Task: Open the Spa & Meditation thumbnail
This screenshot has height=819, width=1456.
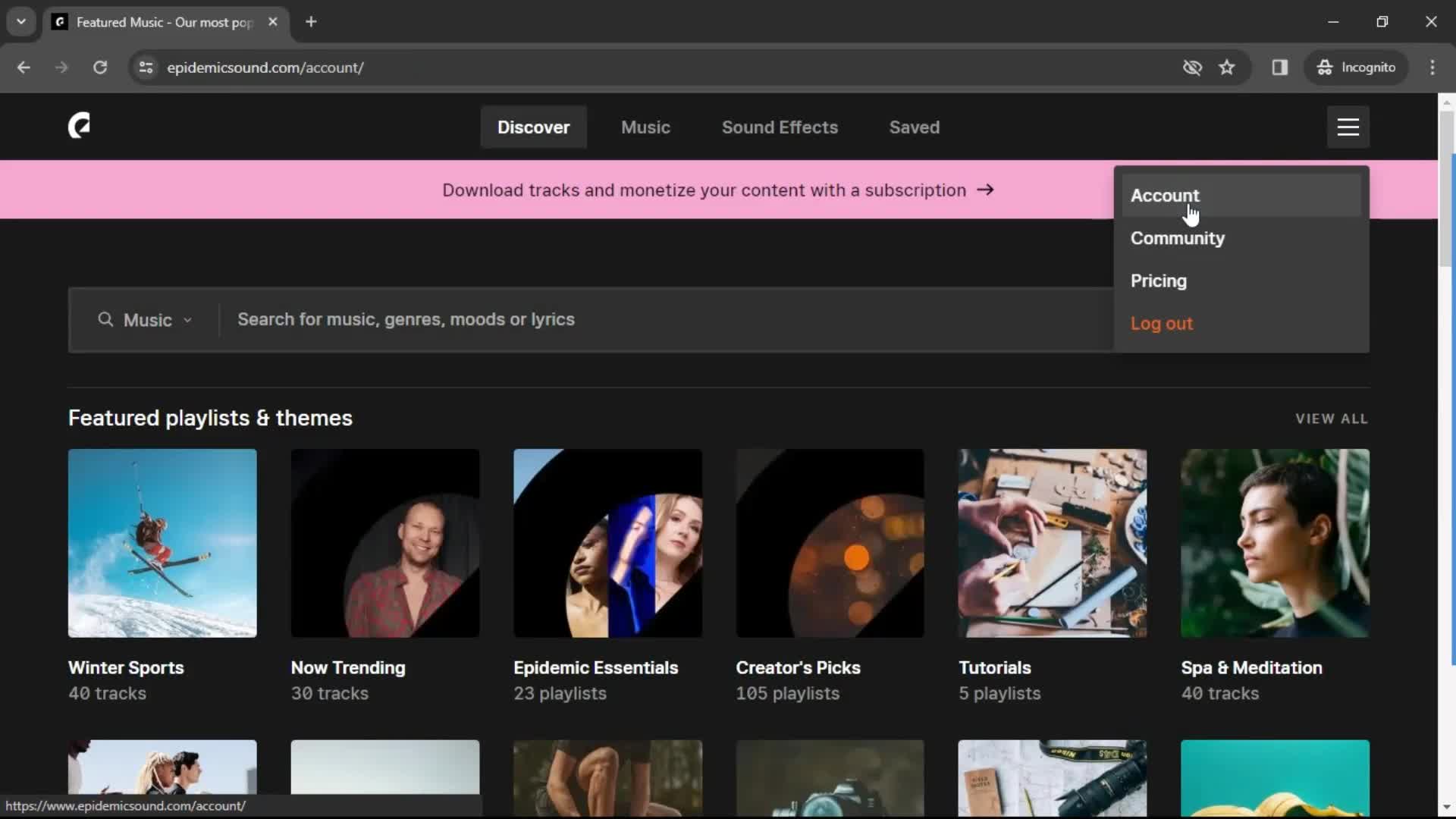Action: pos(1276,543)
